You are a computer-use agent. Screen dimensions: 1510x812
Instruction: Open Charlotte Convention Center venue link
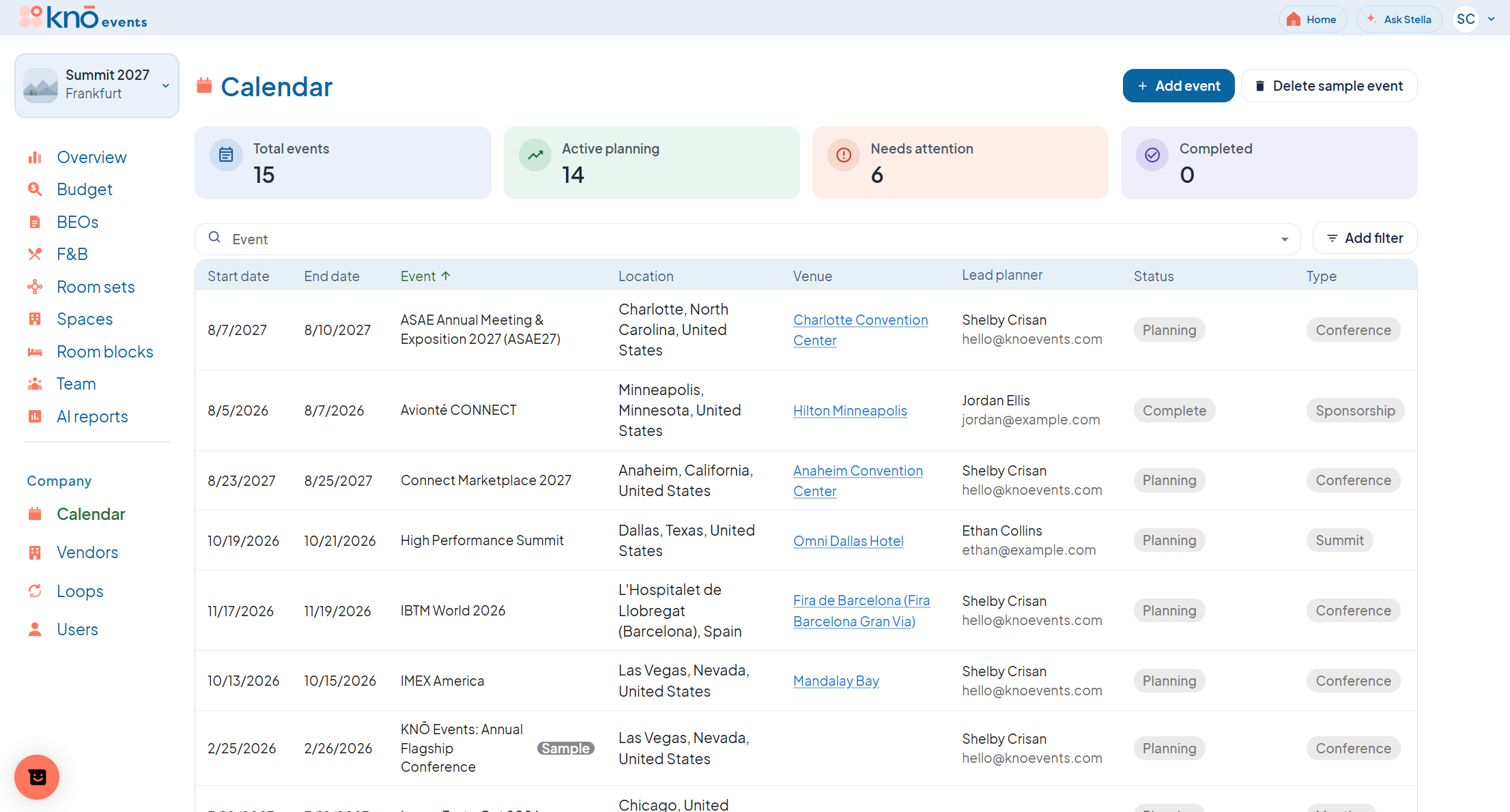coord(860,330)
